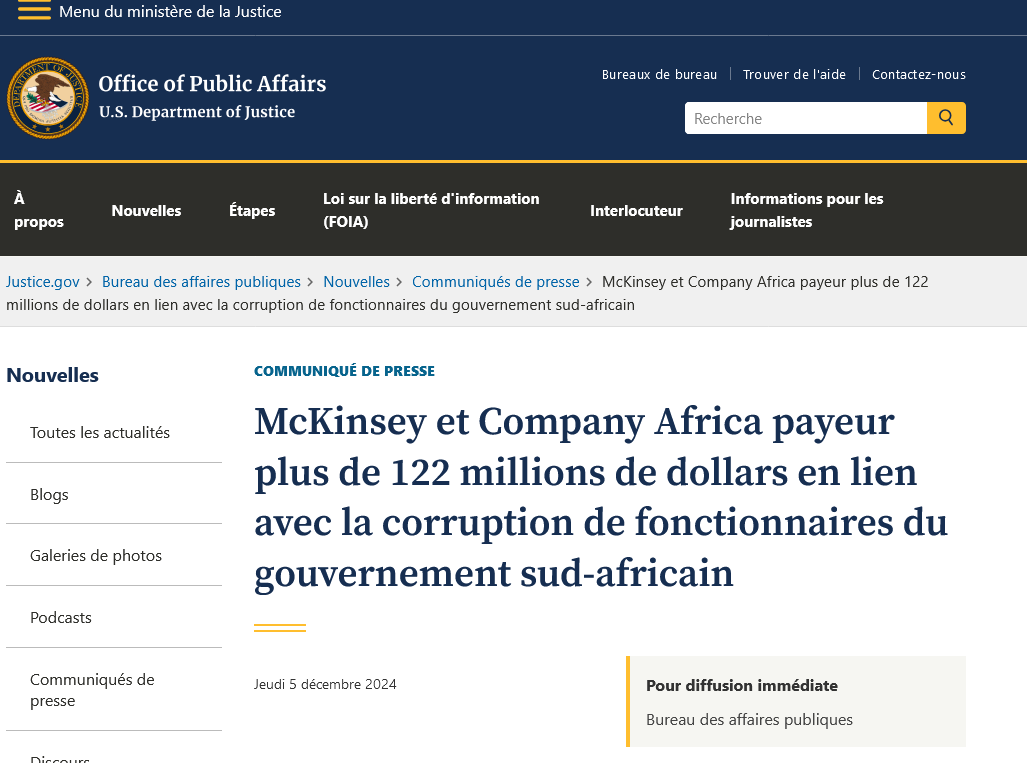
Task: Open 'Communiqués de presse' sidebar link
Action: (92, 690)
